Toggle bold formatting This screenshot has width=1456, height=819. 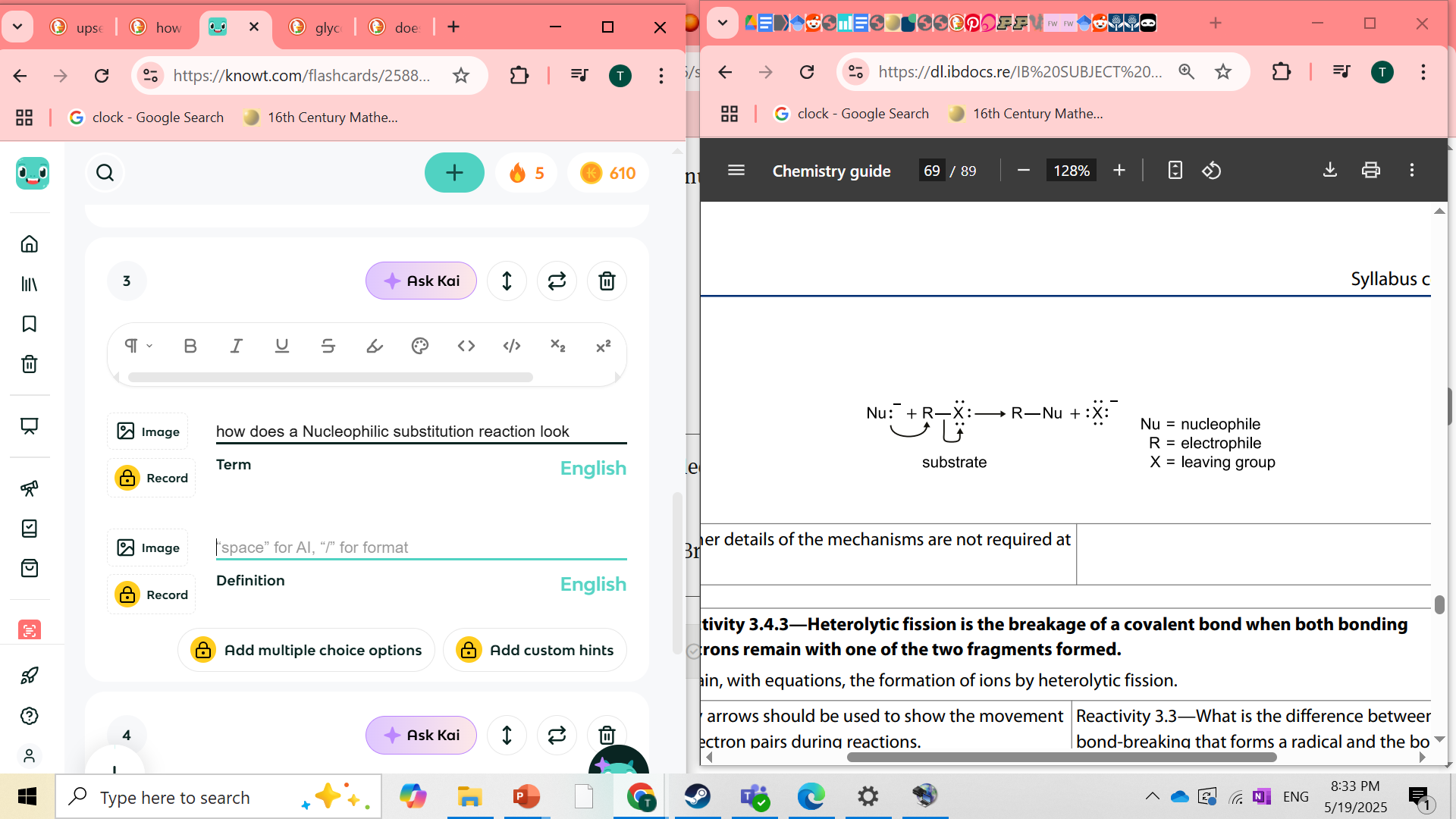point(190,346)
